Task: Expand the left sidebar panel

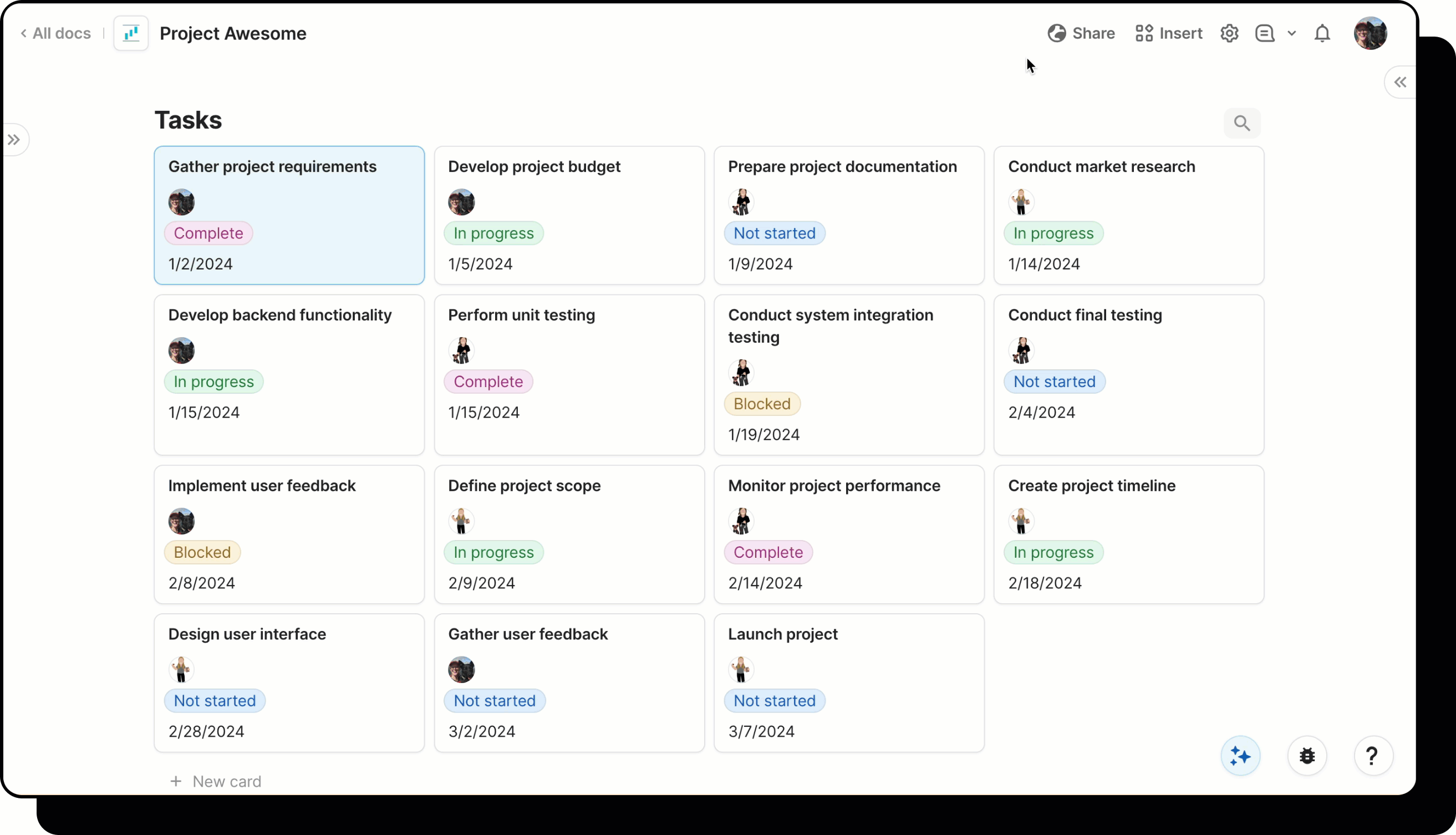Action: (14, 139)
